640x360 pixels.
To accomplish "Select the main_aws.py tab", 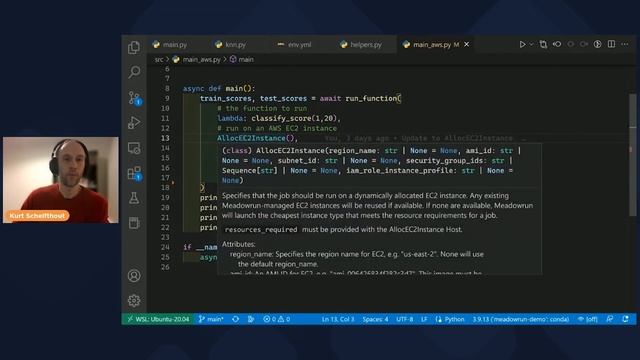I will click(431, 44).
